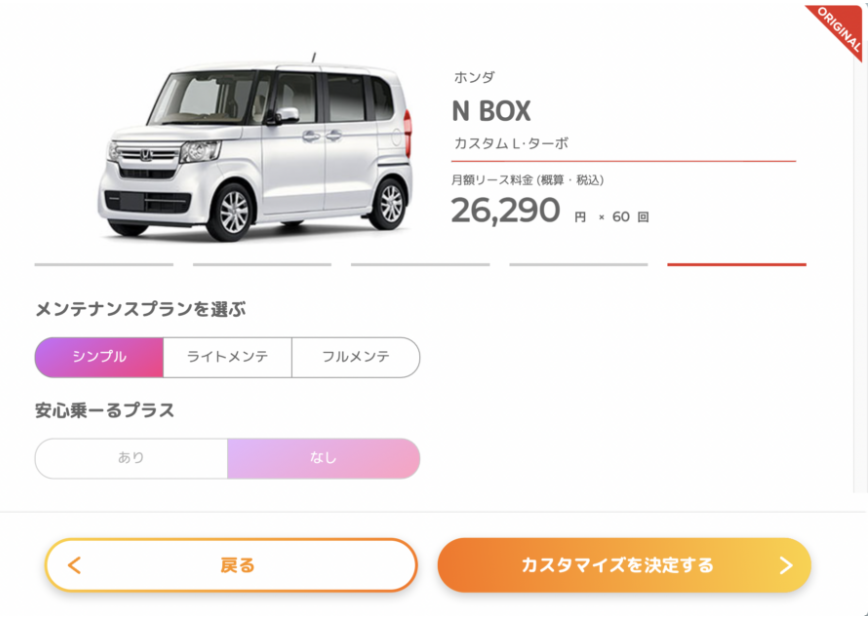Select the フルメンテ maintenance plan
This screenshot has width=868, height=617.
(x=356, y=357)
